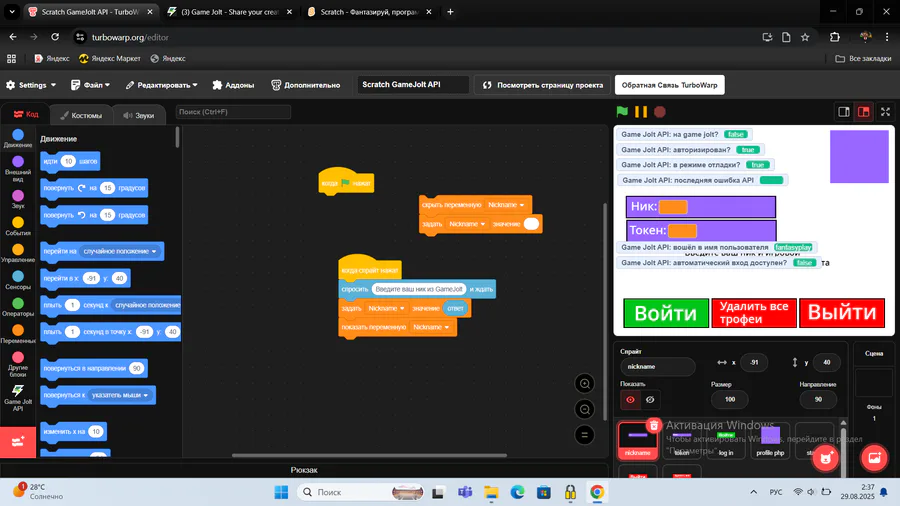This screenshot has height=506, width=900.
Task: Show sprite using eye icon
Action: [630, 400]
